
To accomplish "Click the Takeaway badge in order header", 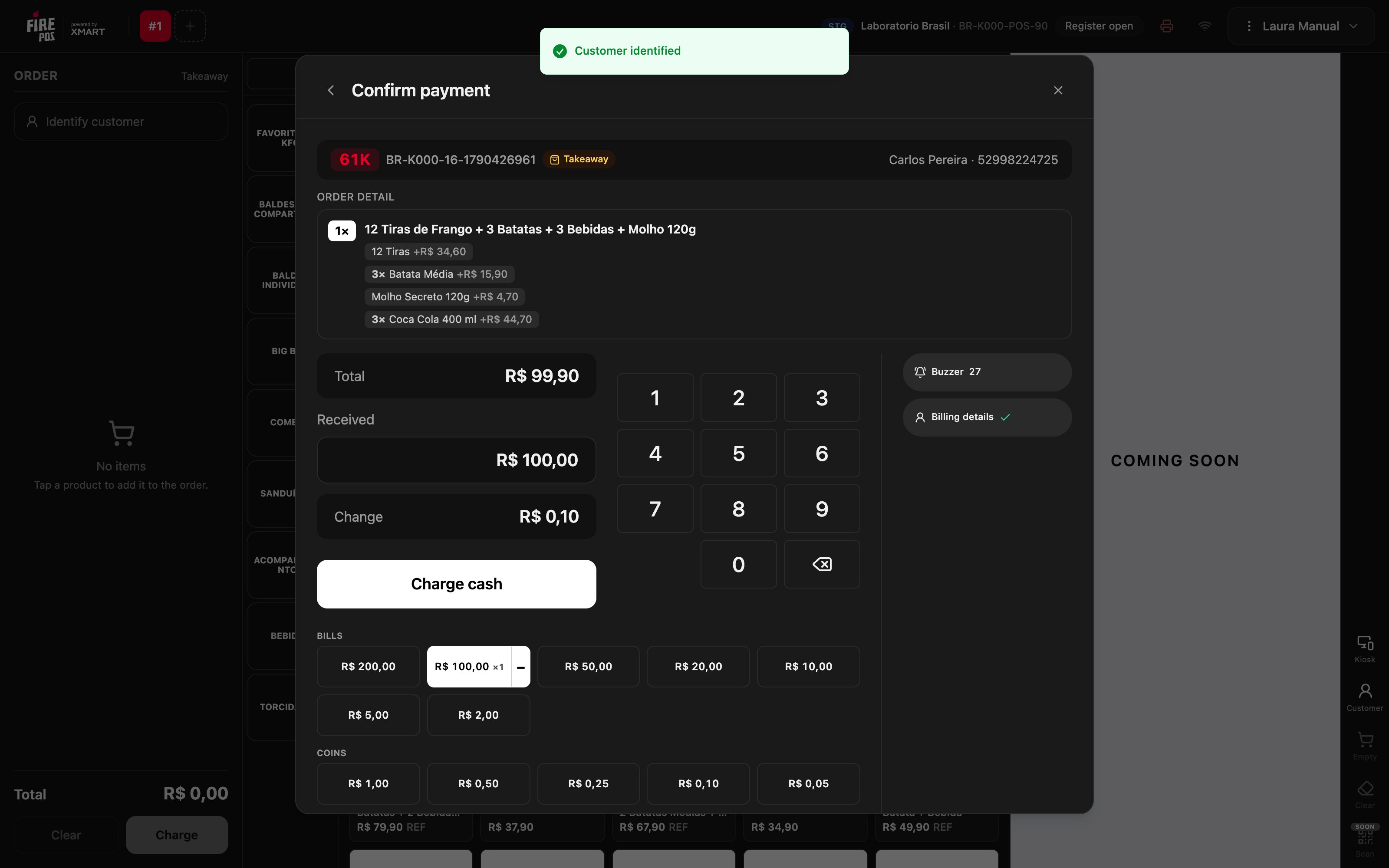I will pyautogui.click(x=579, y=159).
